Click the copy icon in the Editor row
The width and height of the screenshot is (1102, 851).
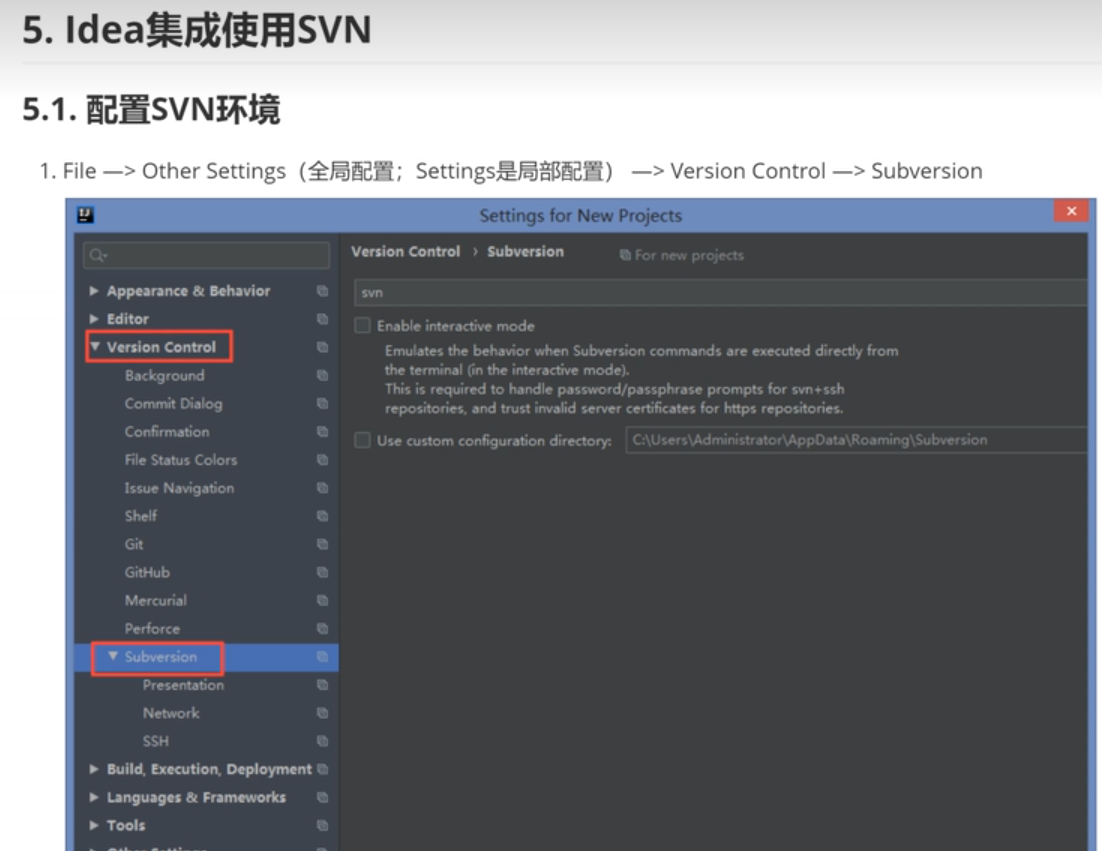tap(323, 319)
